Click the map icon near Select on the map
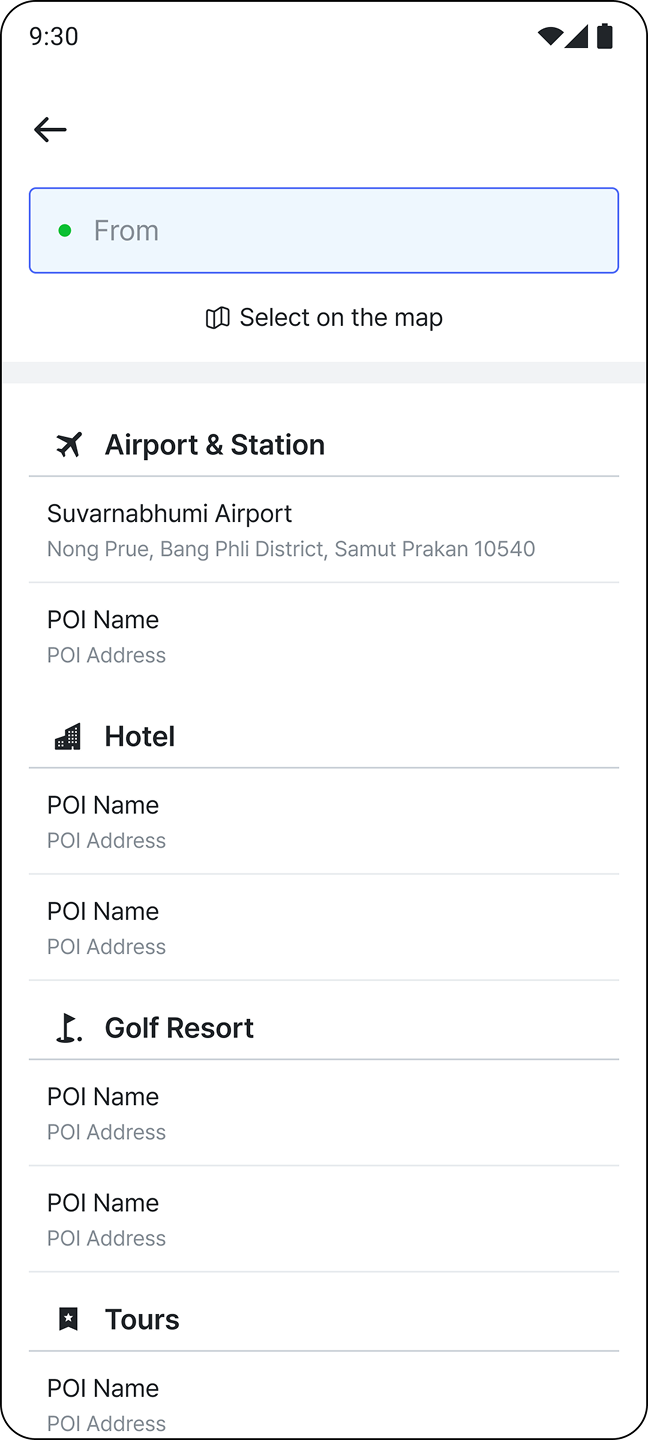Screen dimensions: 648x1440 point(217,318)
